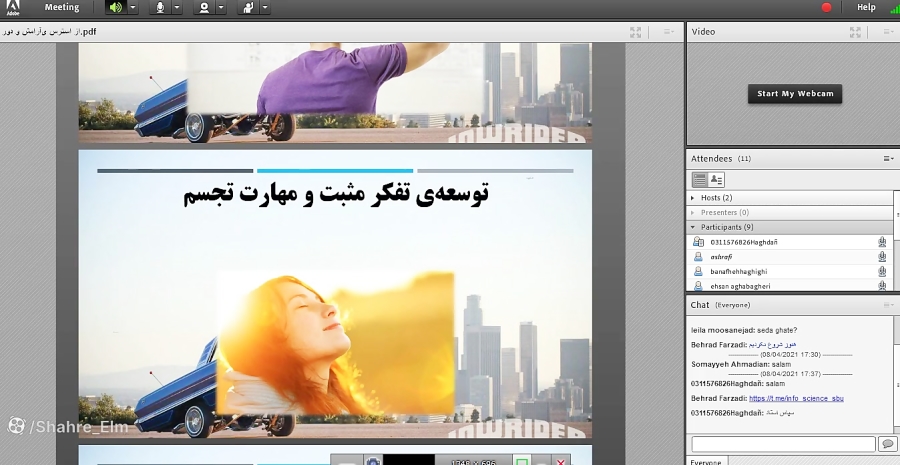Click the Attendees (11) pod title
Screen dimensions: 900x465
[721, 159]
